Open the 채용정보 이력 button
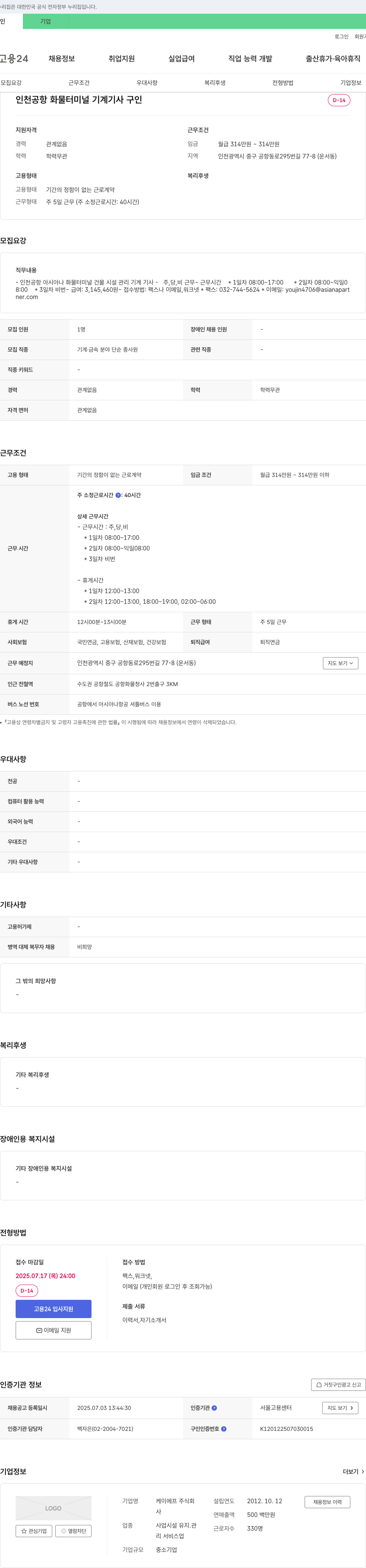 327,1502
